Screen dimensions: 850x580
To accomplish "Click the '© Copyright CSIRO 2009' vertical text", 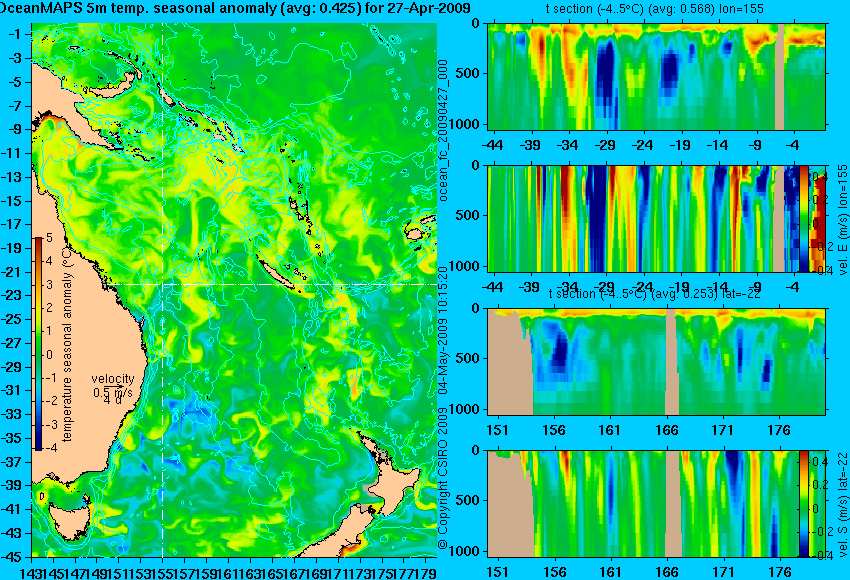I will pos(443,479).
